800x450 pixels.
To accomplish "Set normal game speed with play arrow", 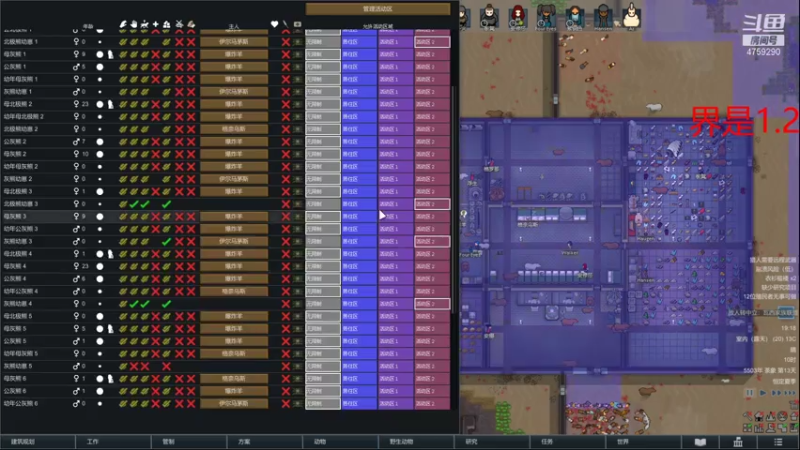I will point(763,393).
